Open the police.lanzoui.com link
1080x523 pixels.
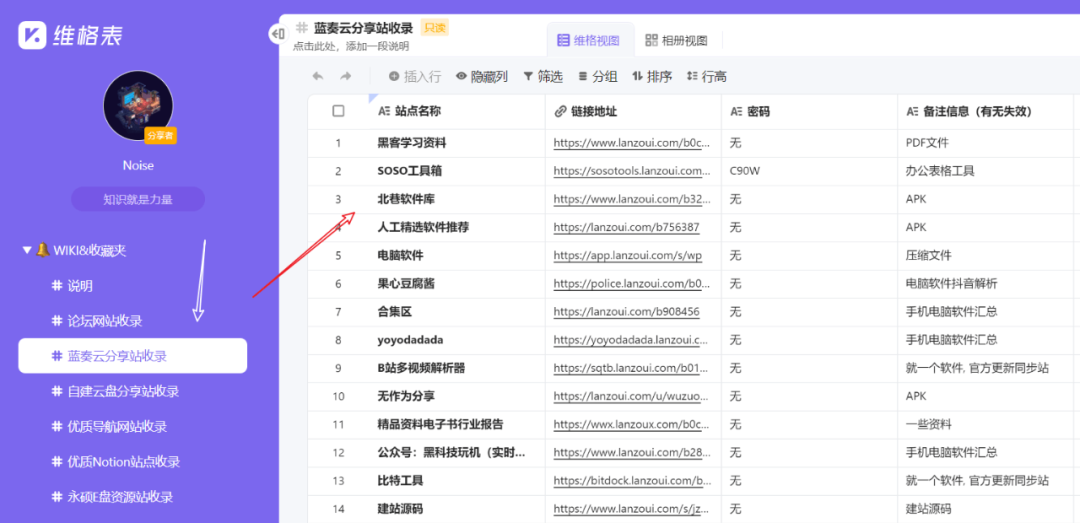pyautogui.click(x=631, y=283)
